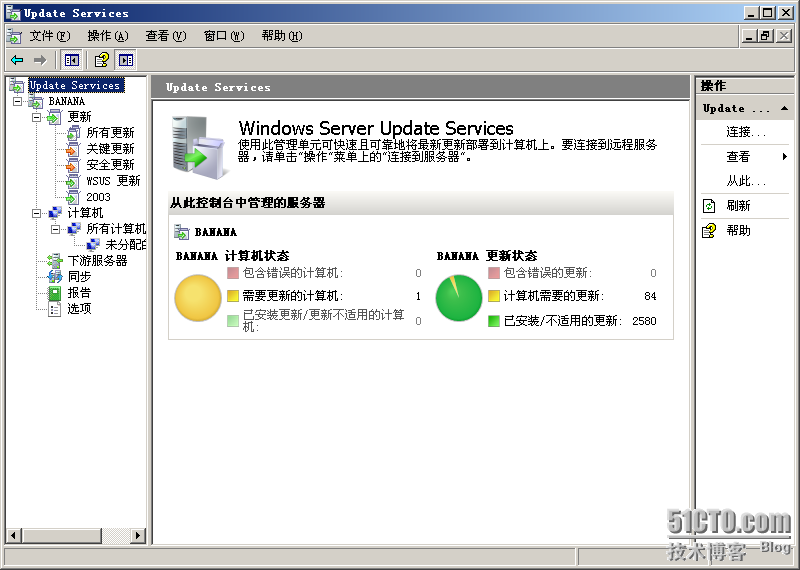This screenshot has height=570, width=800.
Task: Select 同步 in the tree
Action: point(79,277)
